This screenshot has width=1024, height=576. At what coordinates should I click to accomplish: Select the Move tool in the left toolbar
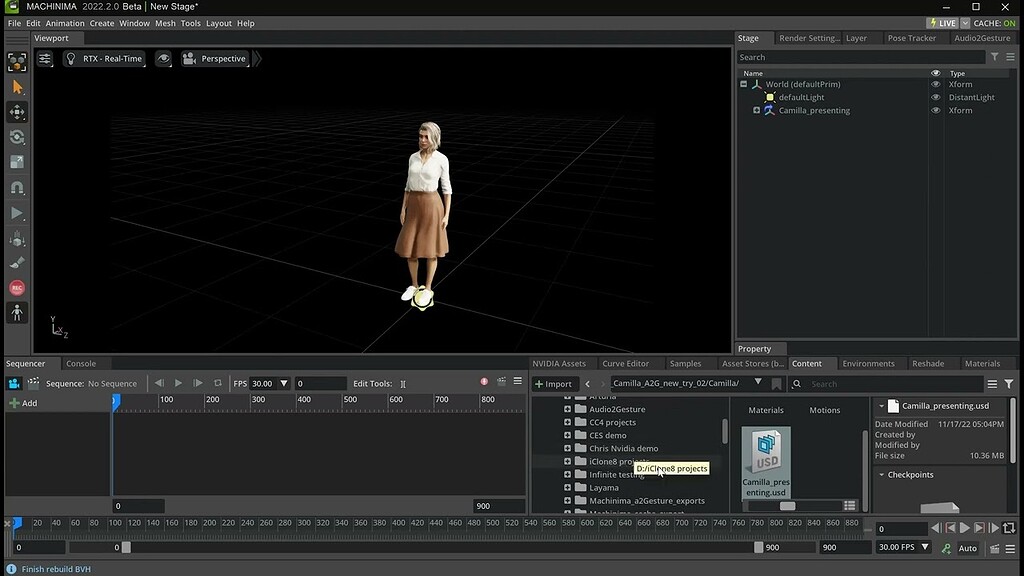pos(16,113)
